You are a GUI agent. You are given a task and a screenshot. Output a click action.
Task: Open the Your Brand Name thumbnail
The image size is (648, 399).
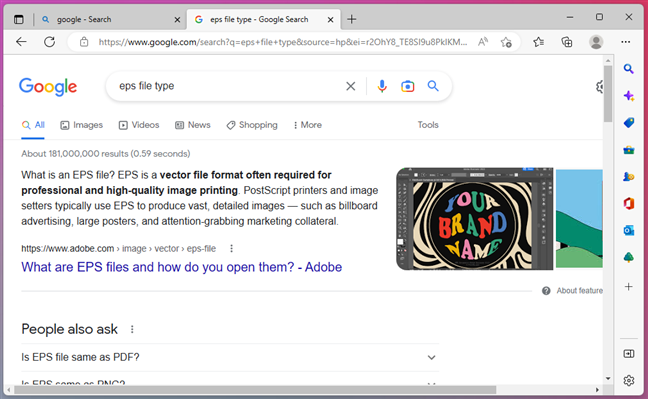(x=474, y=219)
